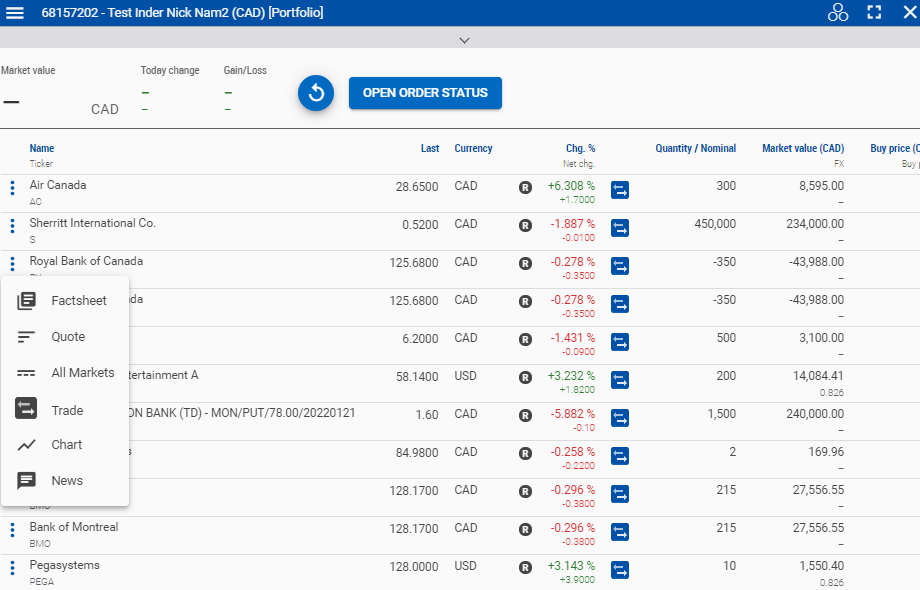Click the three-circles linking icon in the header
This screenshot has width=920, height=590.
(837, 12)
